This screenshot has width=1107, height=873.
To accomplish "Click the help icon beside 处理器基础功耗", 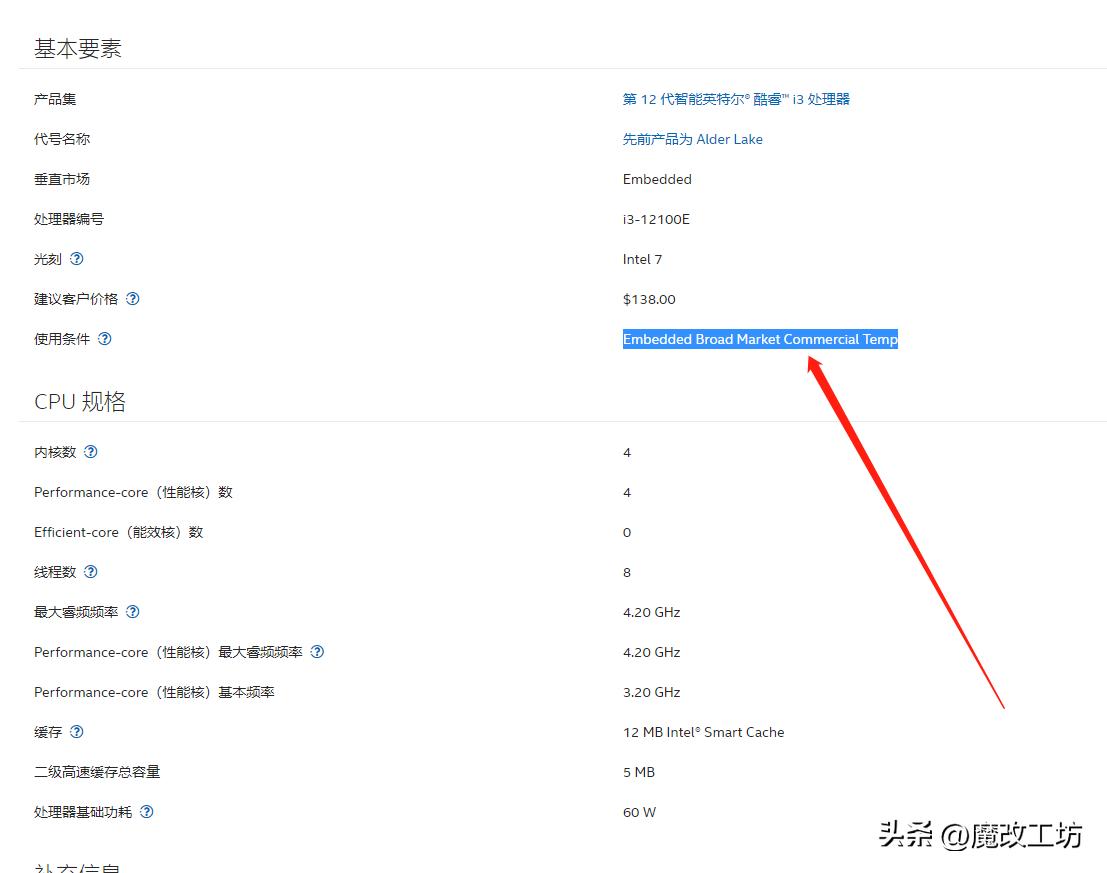I will (x=147, y=812).
